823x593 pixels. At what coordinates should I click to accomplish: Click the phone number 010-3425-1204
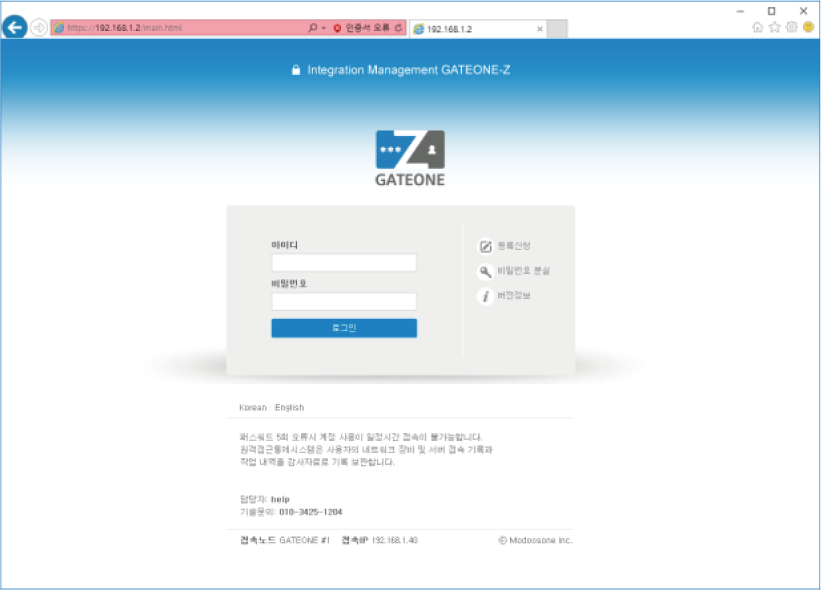pos(311,513)
